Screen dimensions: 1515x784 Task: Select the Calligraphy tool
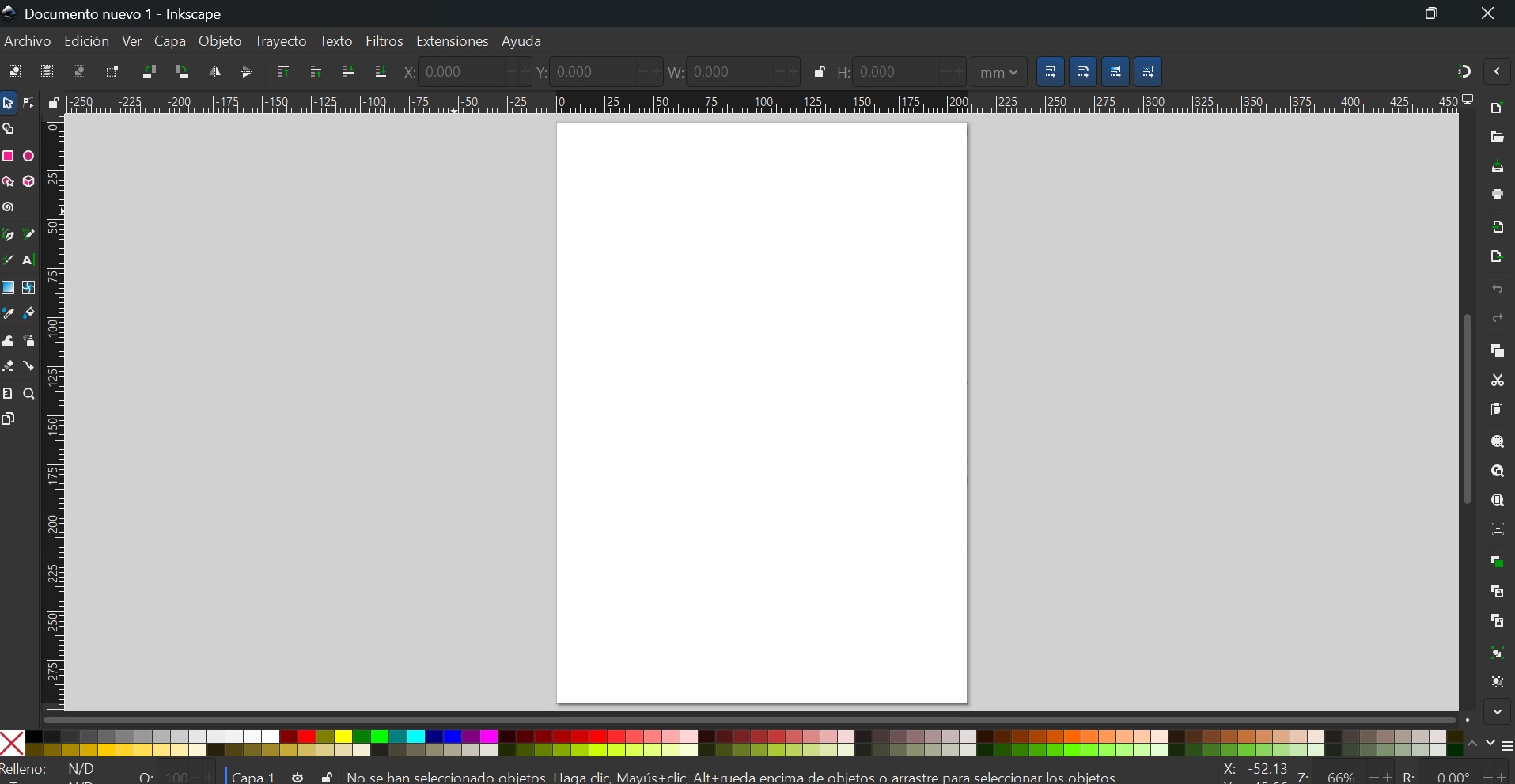pos(9,260)
